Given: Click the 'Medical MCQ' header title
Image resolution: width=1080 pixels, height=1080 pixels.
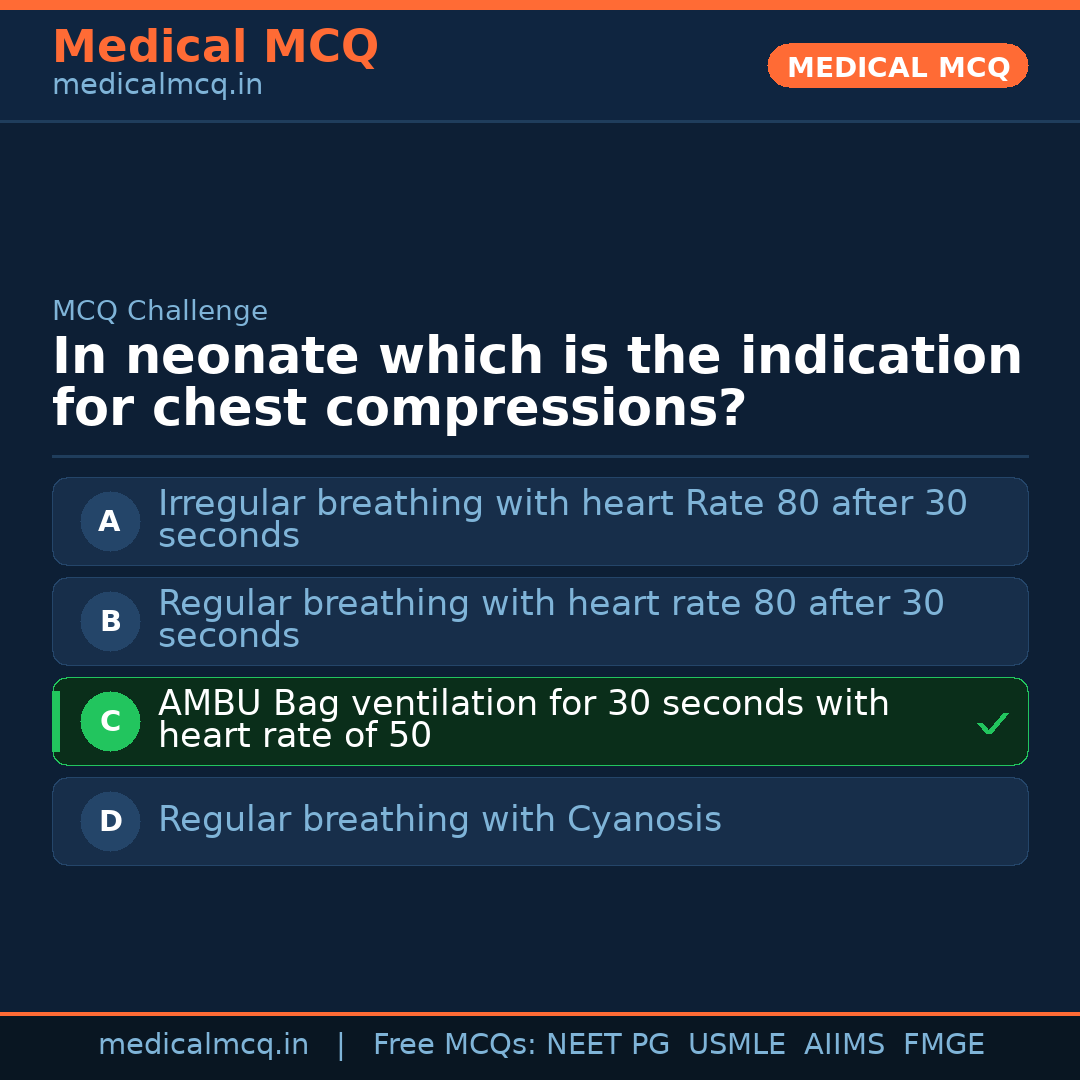Looking at the screenshot, I should point(215,46).
